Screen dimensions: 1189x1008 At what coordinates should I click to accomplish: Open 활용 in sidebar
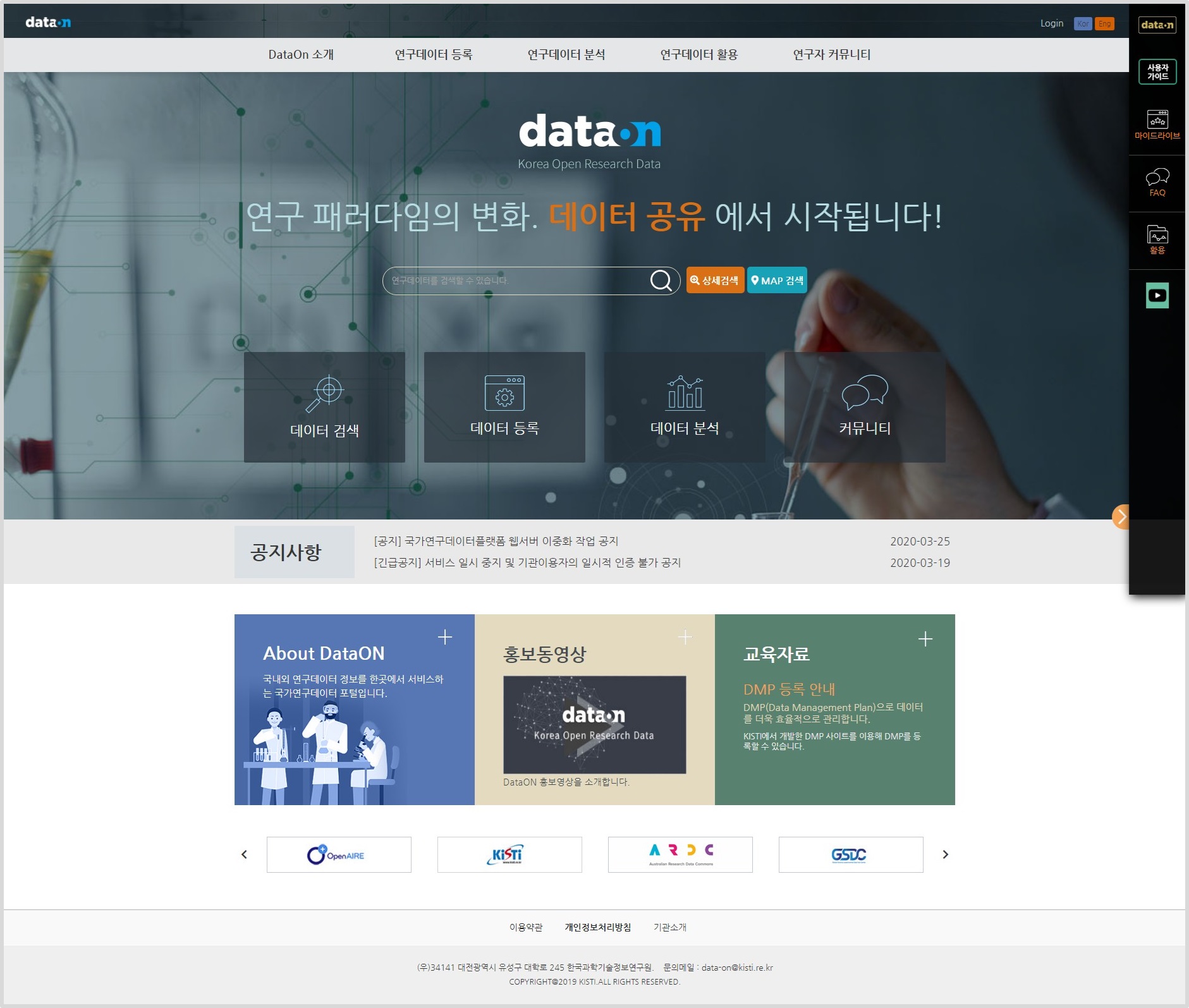pyautogui.click(x=1157, y=240)
